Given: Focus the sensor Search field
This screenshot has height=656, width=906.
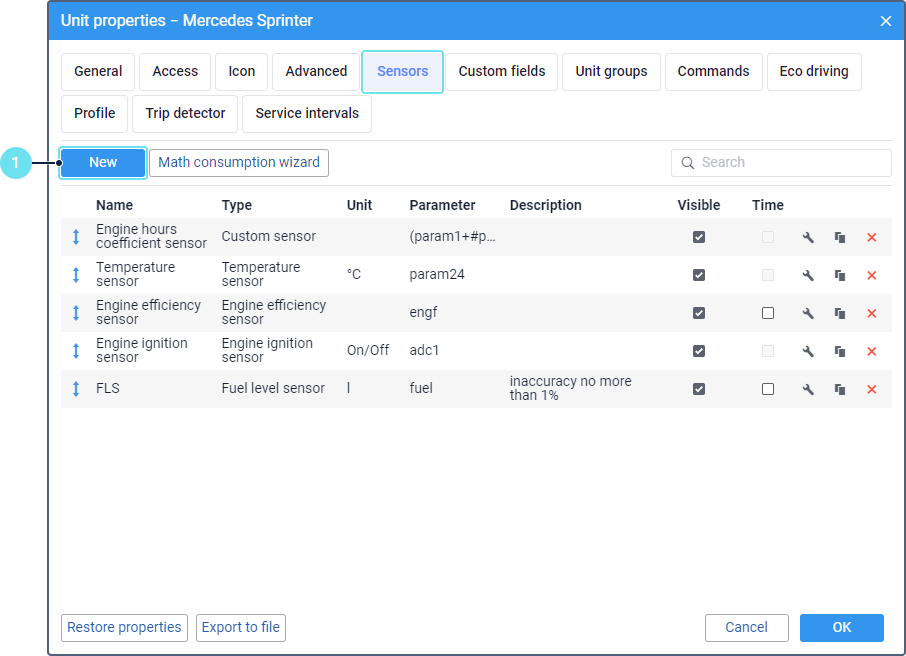Looking at the screenshot, I should point(790,163).
